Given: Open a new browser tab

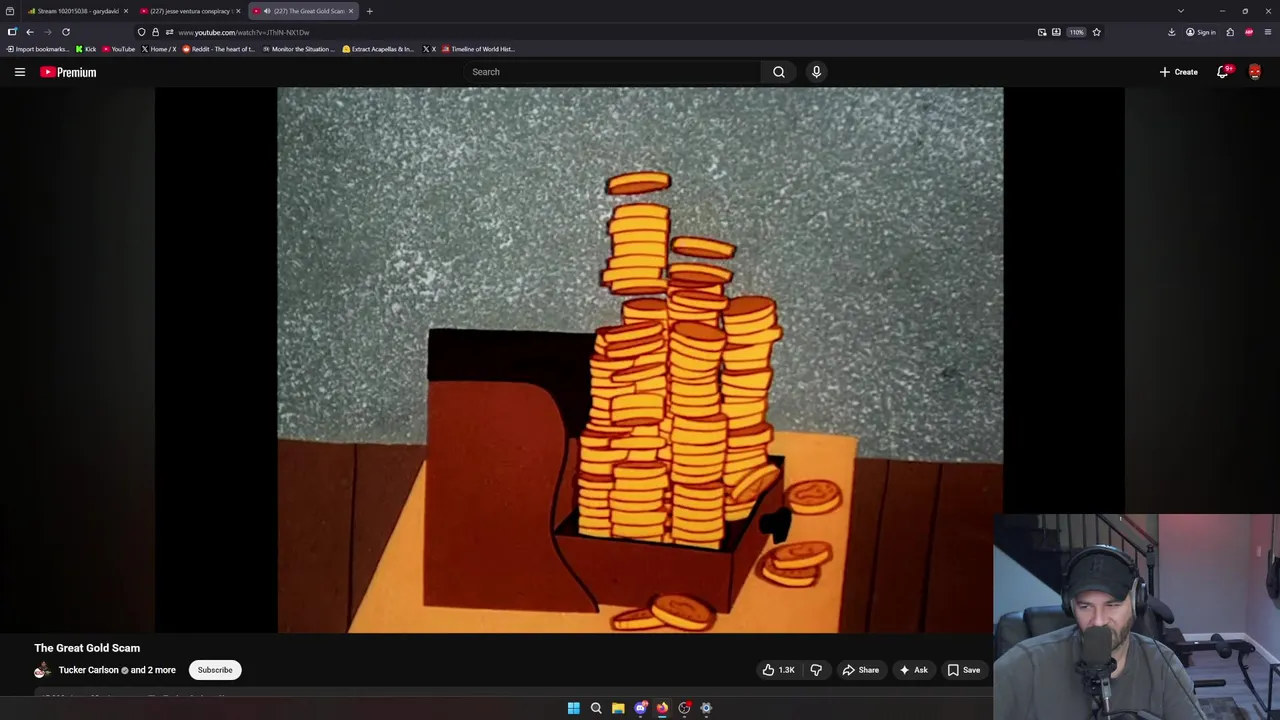Looking at the screenshot, I should point(369,11).
